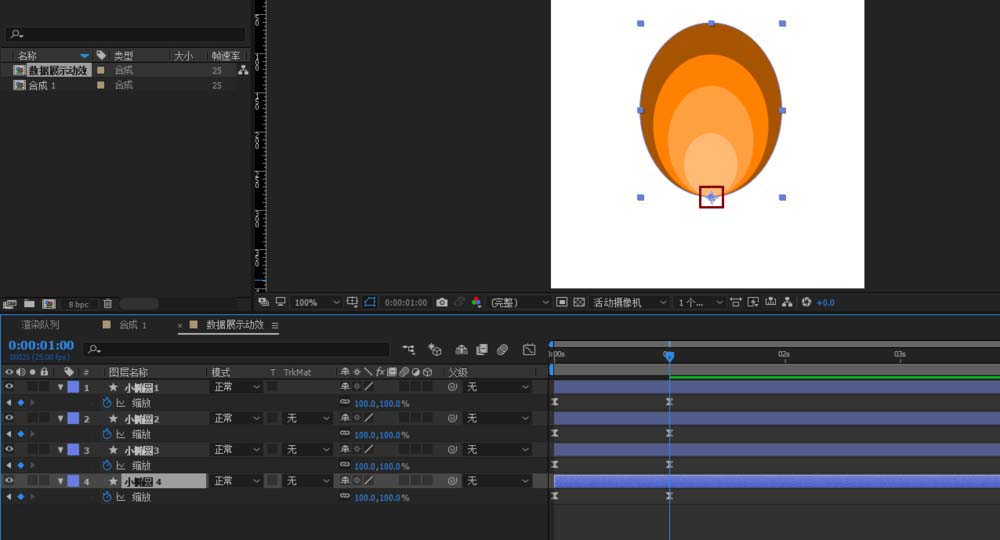The width and height of the screenshot is (1000, 540).
Task: Click the 8 bpc color depth button
Action: 78,304
